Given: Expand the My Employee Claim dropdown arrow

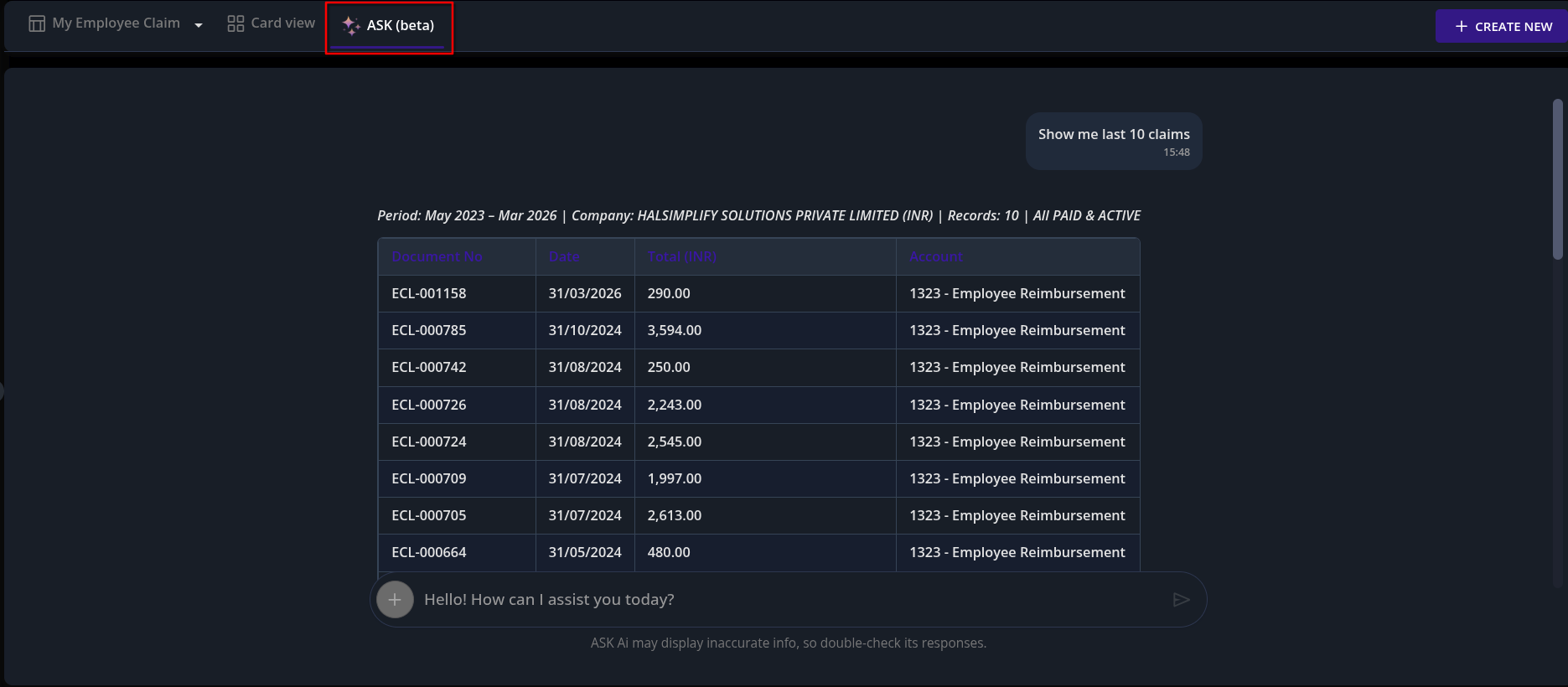Looking at the screenshot, I should [x=199, y=25].
